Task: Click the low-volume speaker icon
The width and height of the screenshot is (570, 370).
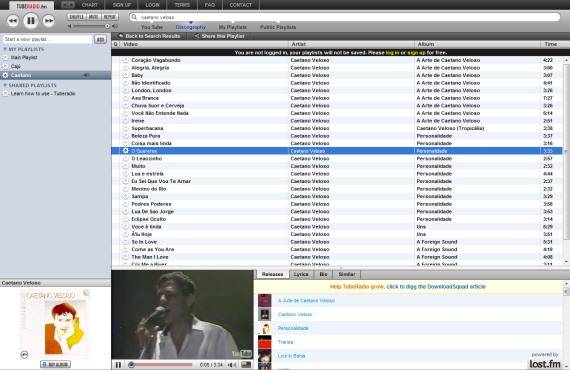Action: click(69, 26)
